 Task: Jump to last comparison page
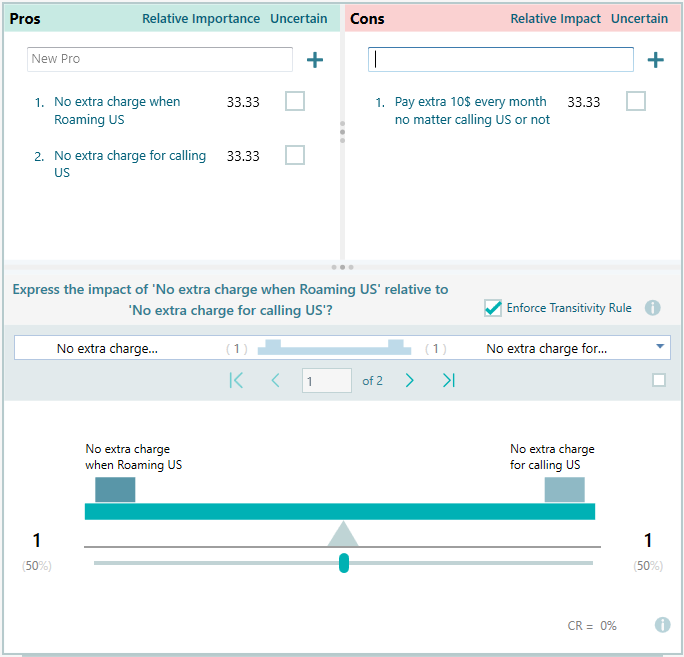[x=449, y=380]
